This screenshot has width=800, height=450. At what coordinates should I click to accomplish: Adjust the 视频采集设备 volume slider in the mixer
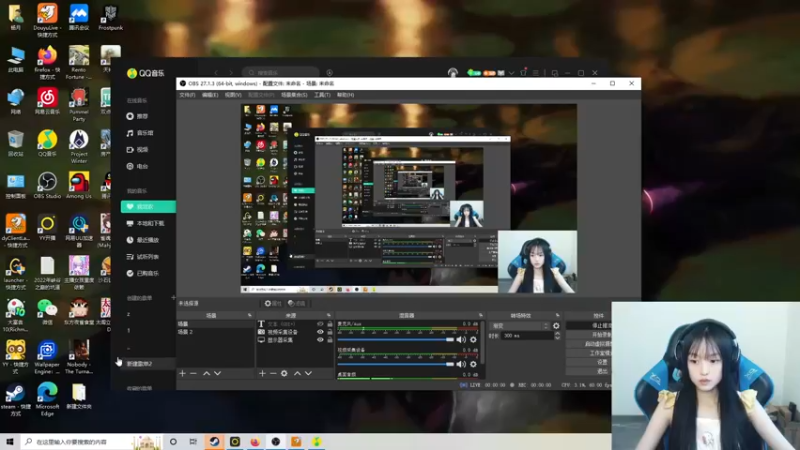[x=395, y=364]
